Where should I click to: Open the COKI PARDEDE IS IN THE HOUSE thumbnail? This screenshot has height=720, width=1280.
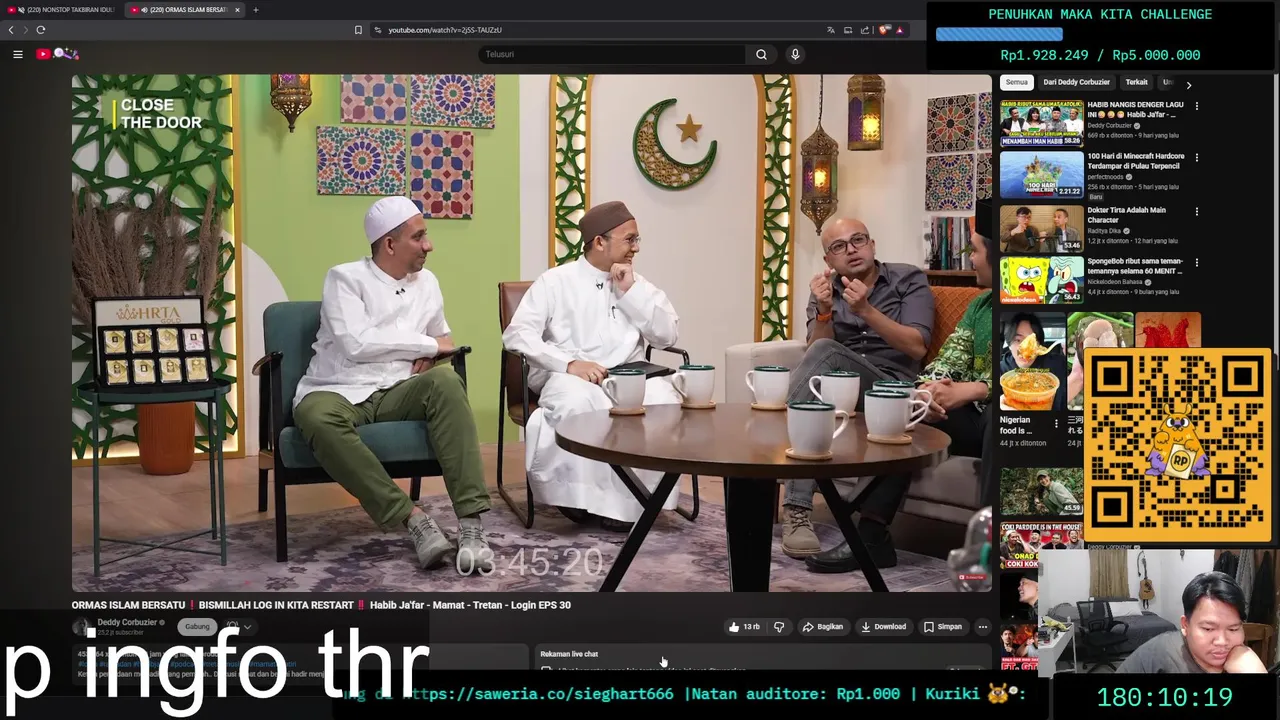click(x=1041, y=545)
